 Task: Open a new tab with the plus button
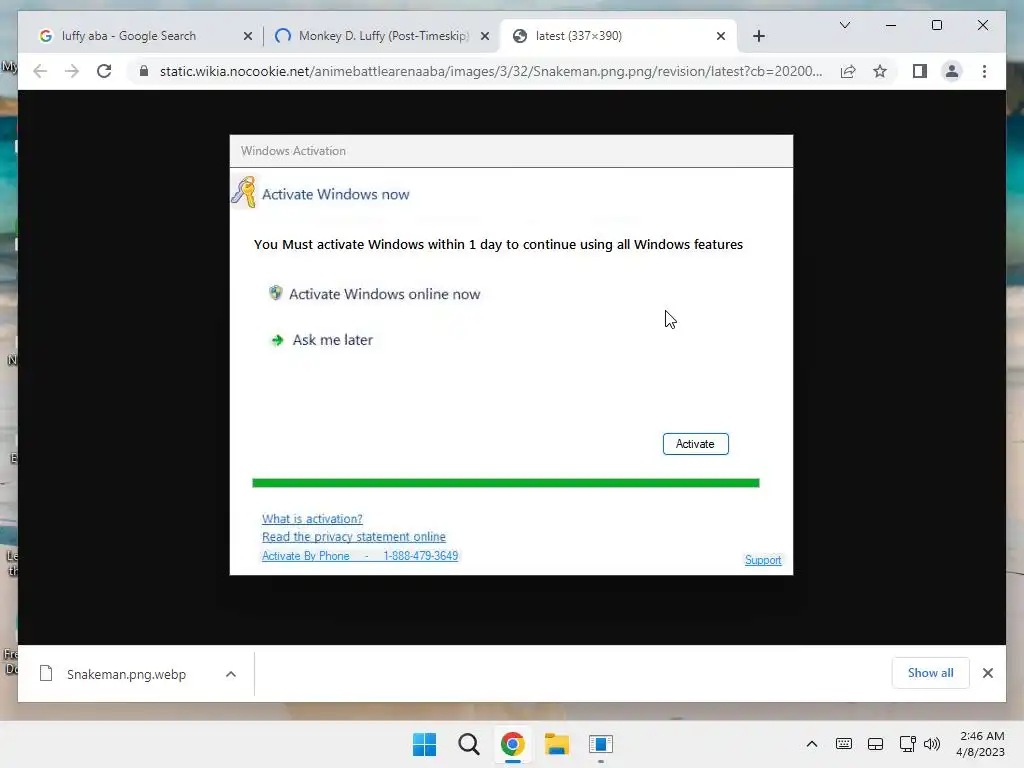(x=758, y=36)
